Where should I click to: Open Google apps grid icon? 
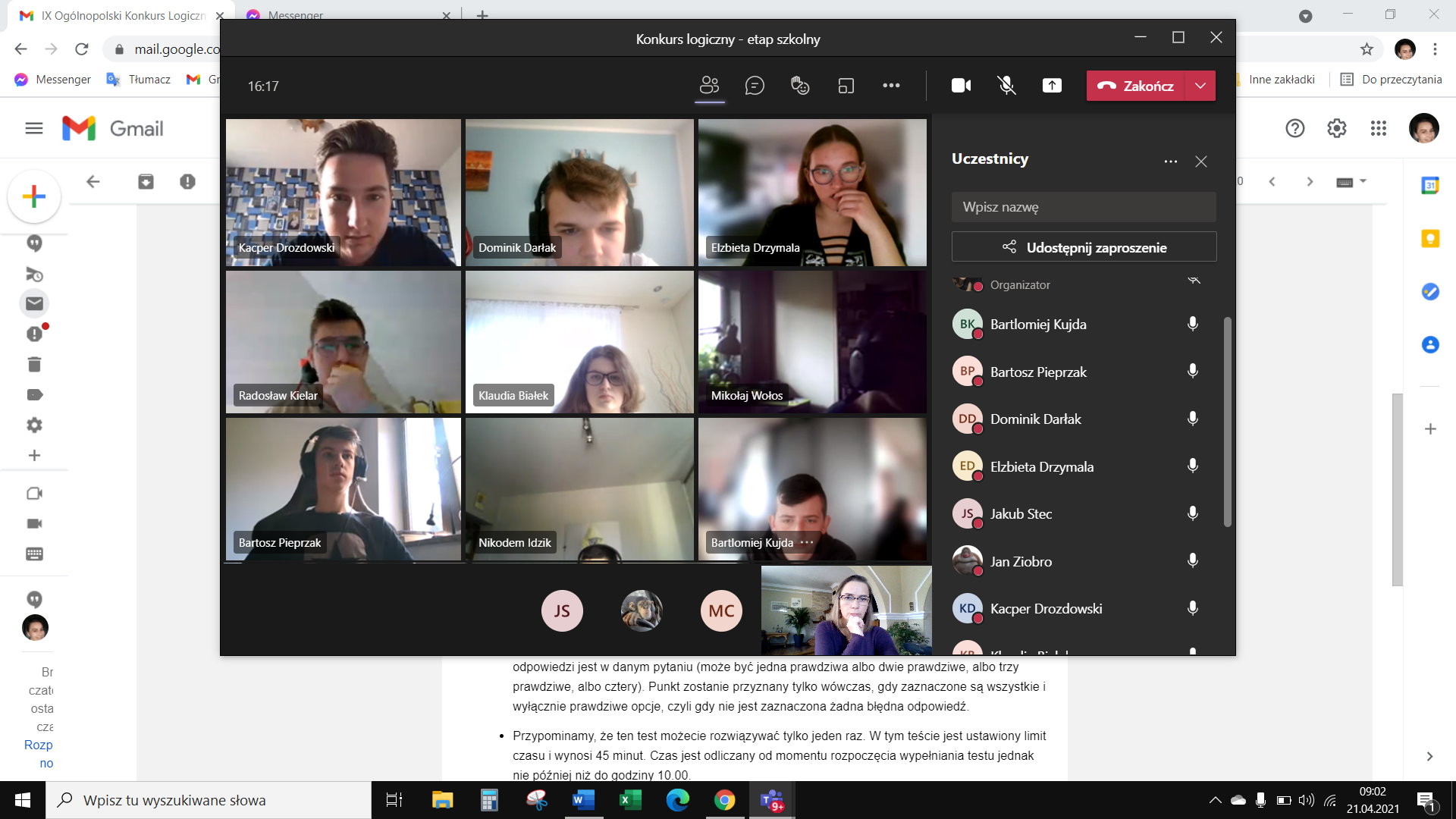tap(1379, 128)
